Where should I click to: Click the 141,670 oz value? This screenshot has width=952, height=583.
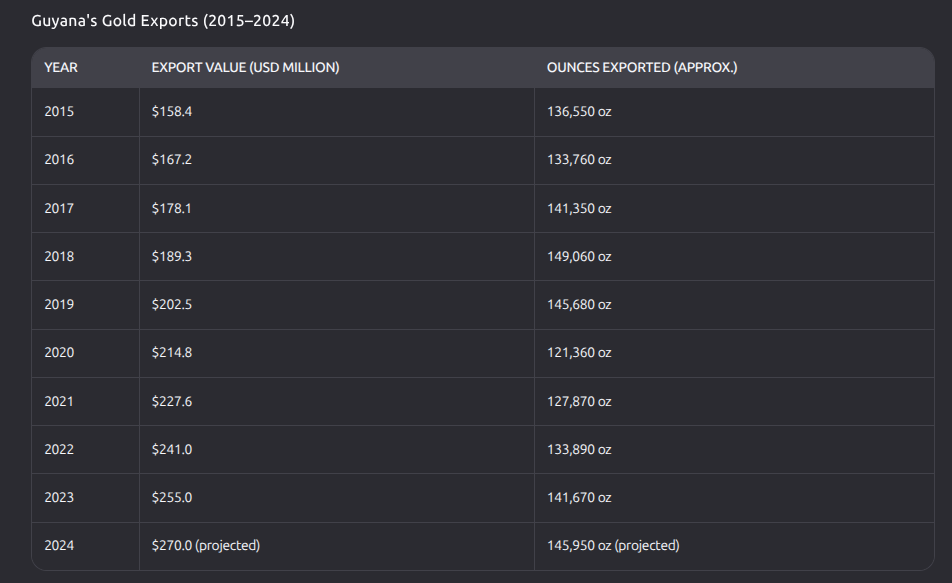579,498
